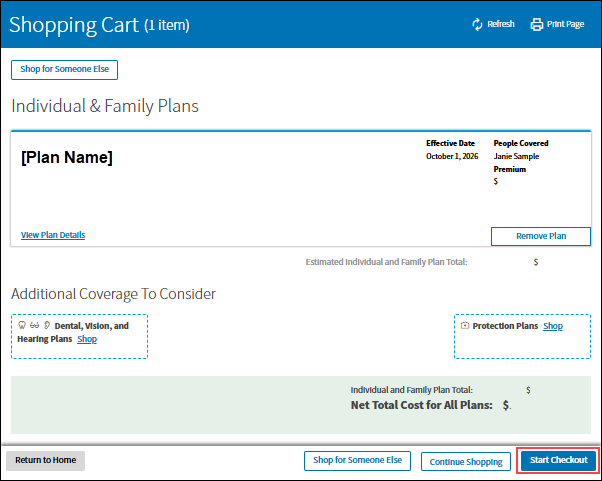Open Shop link for Protection Plans
This screenshot has height=481, width=602.
553,326
